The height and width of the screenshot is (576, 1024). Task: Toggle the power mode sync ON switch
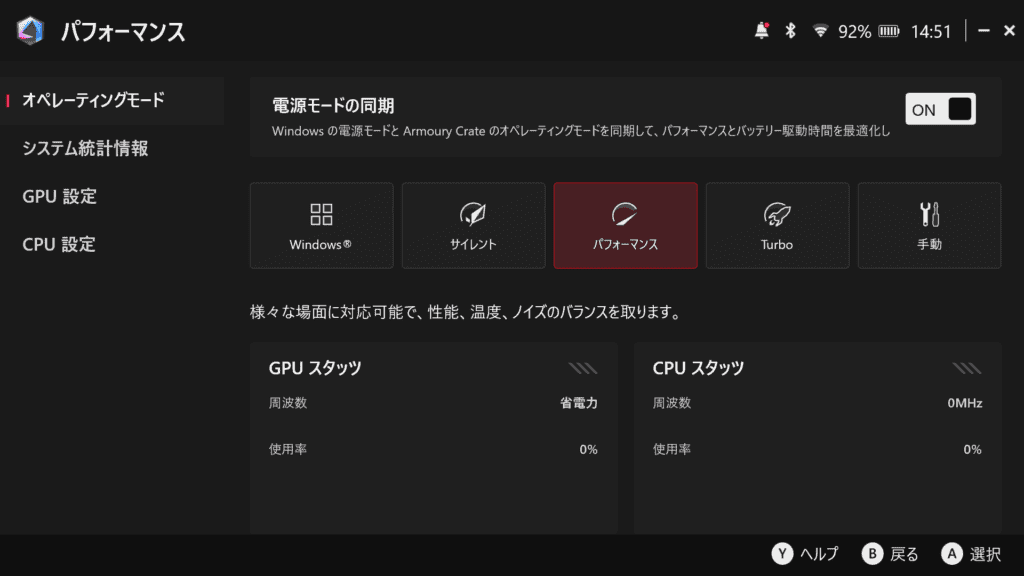click(x=940, y=109)
